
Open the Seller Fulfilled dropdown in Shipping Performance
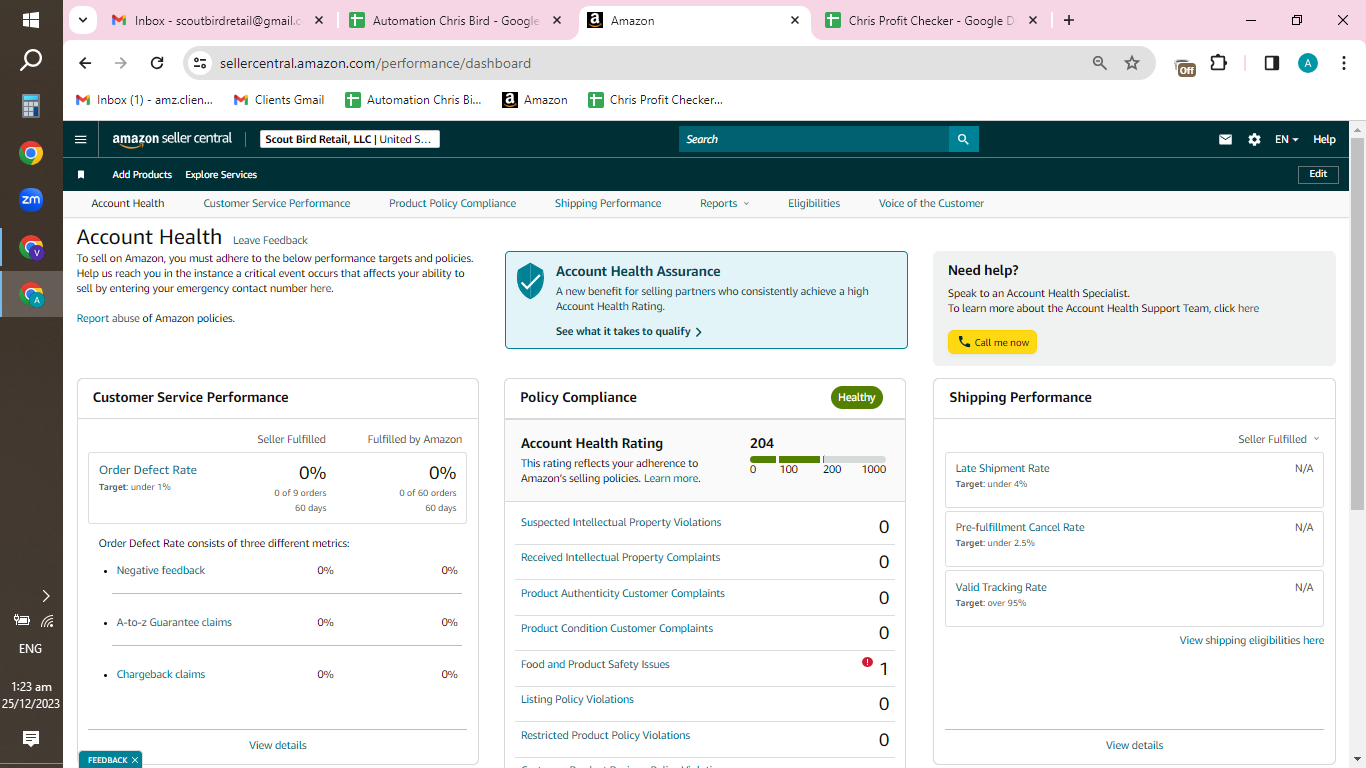click(x=1278, y=439)
